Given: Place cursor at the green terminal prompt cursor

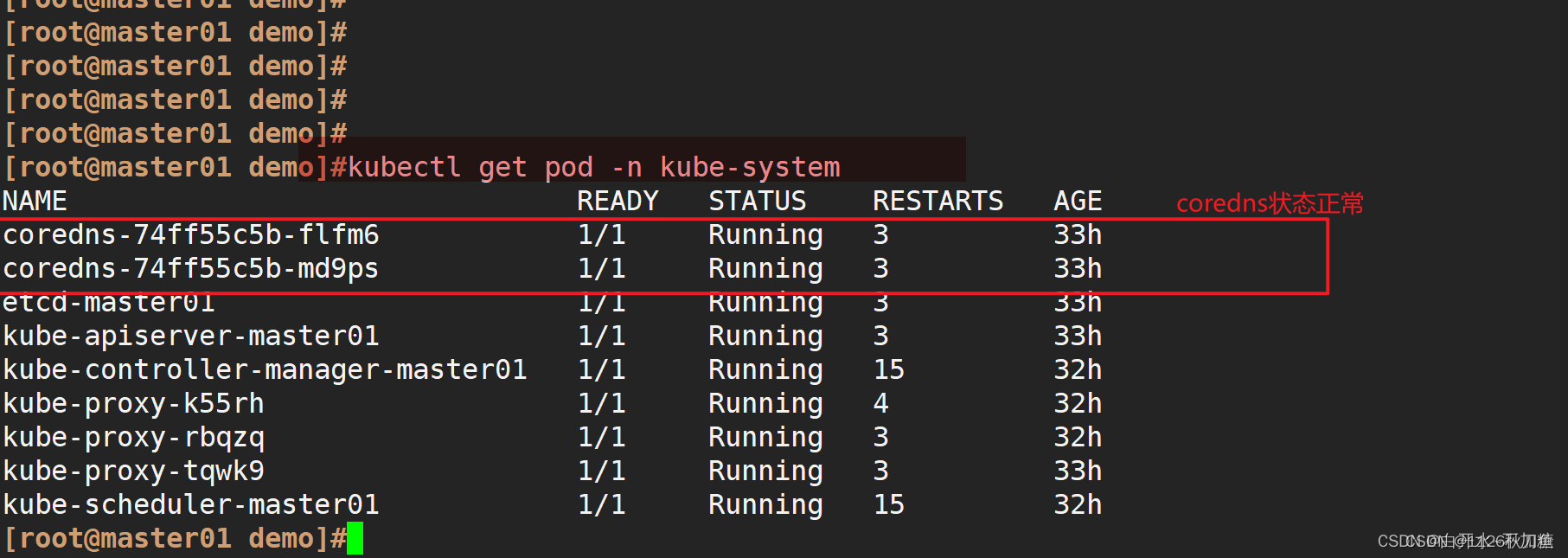Looking at the screenshot, I should tap(355, 538).
